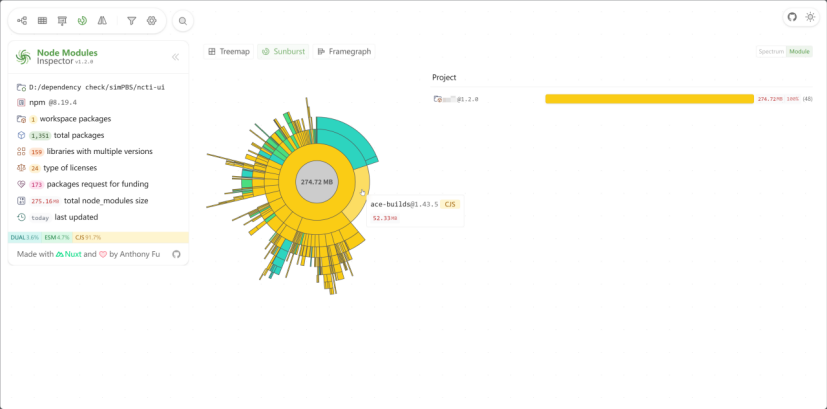
Task: Click the project row @1.2.0 label
Action: coord(467,99)
